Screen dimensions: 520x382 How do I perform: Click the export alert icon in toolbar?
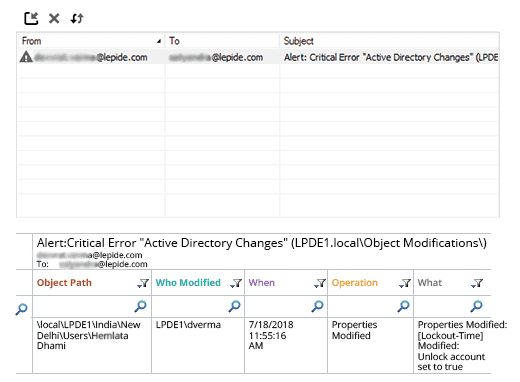[x=31, y=18]
